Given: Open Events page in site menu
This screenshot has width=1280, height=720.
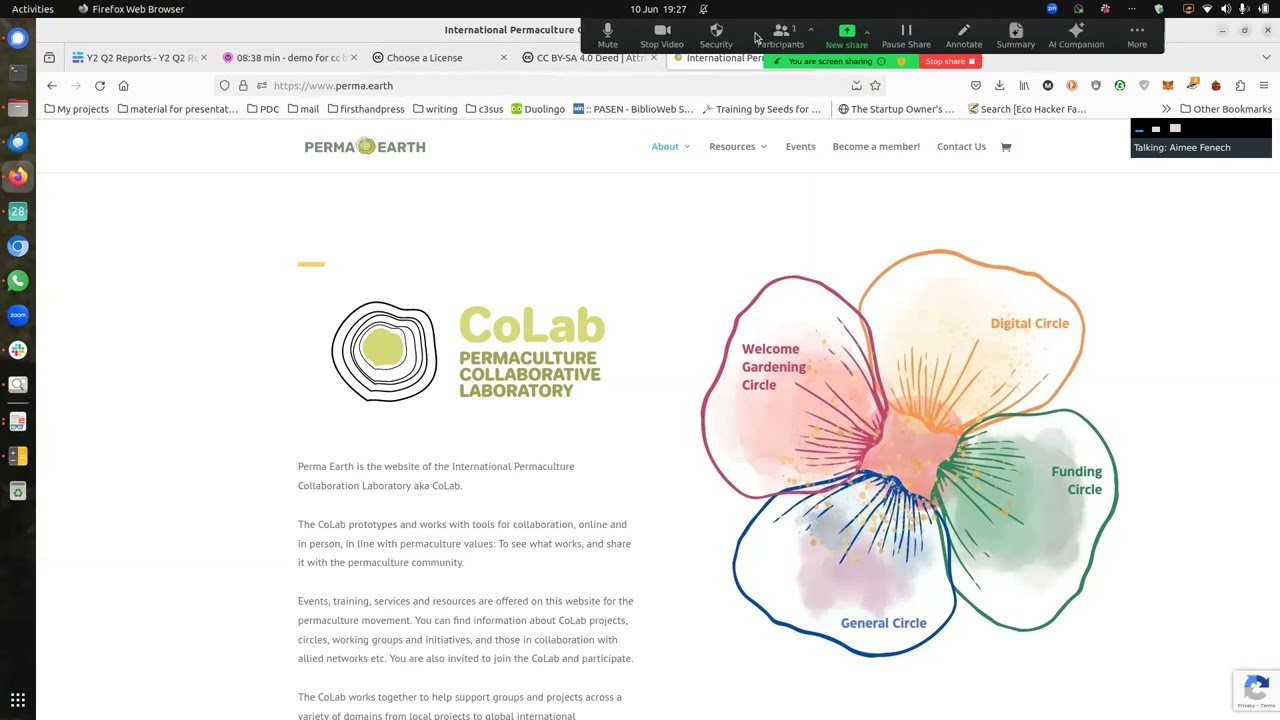Looking at the screenshot, I should coord(800,147).
